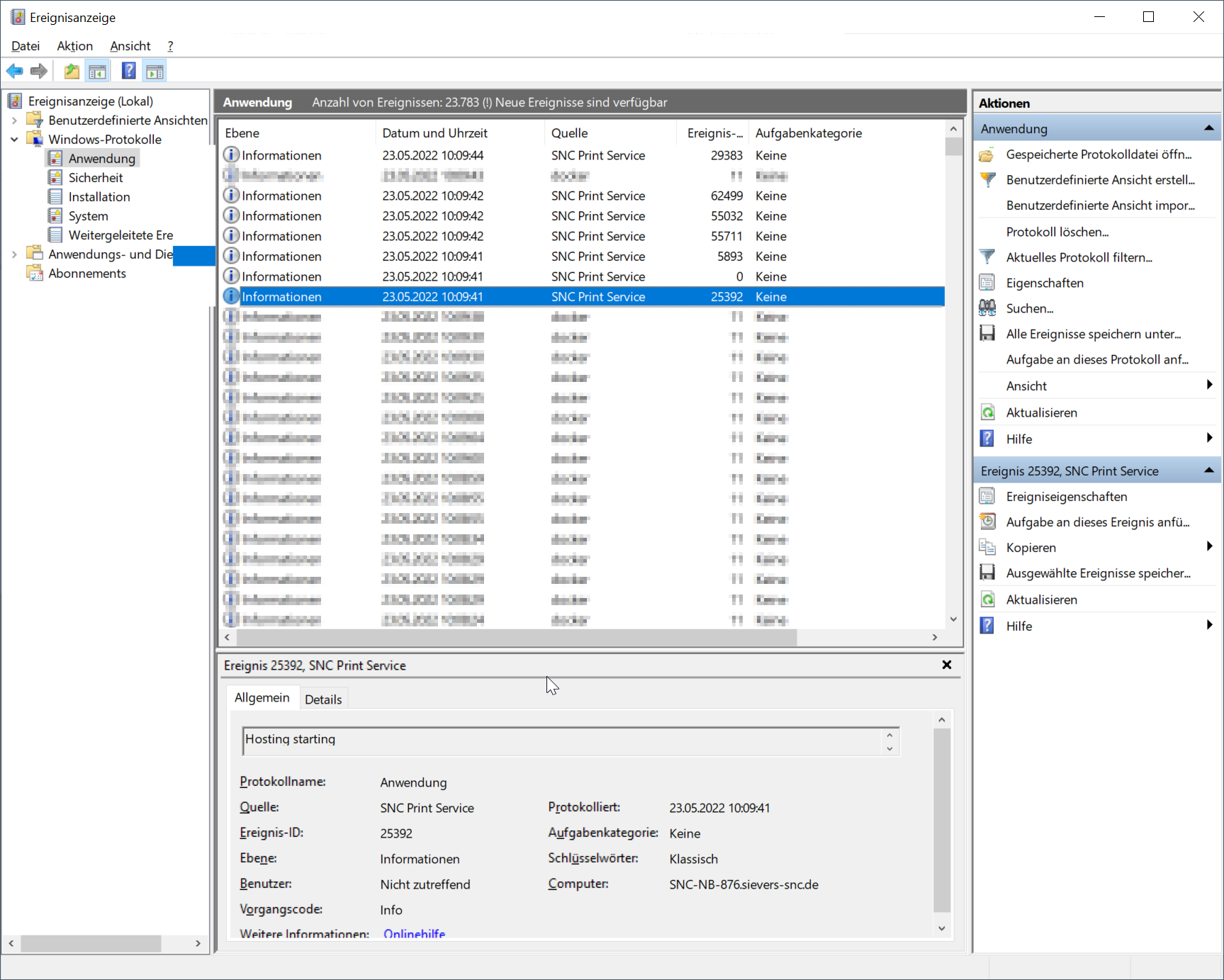This screenshot has height=980, width=1224.
Task: Open the Onlinehilfe link
Action: [x=414, y=934]
